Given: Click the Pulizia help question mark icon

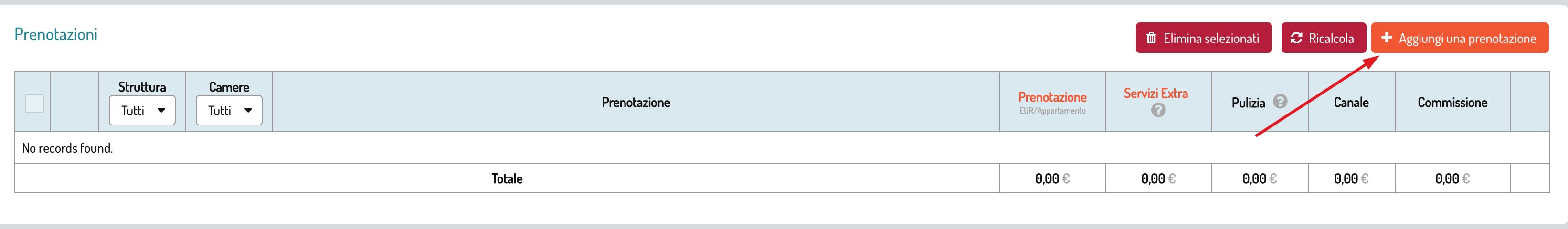Looking at the screenshot, I should (1280, 102).
